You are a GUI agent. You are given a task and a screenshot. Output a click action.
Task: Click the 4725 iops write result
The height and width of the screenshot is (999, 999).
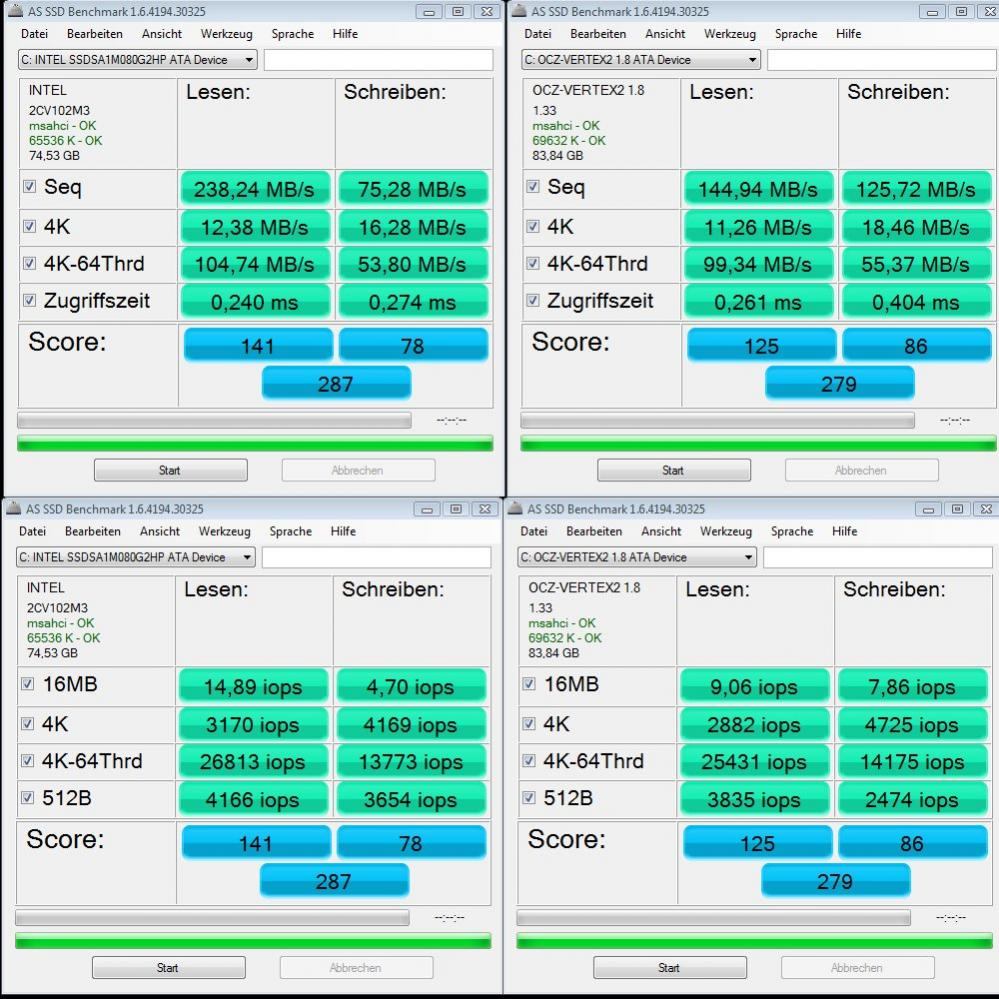coord(912,724)
